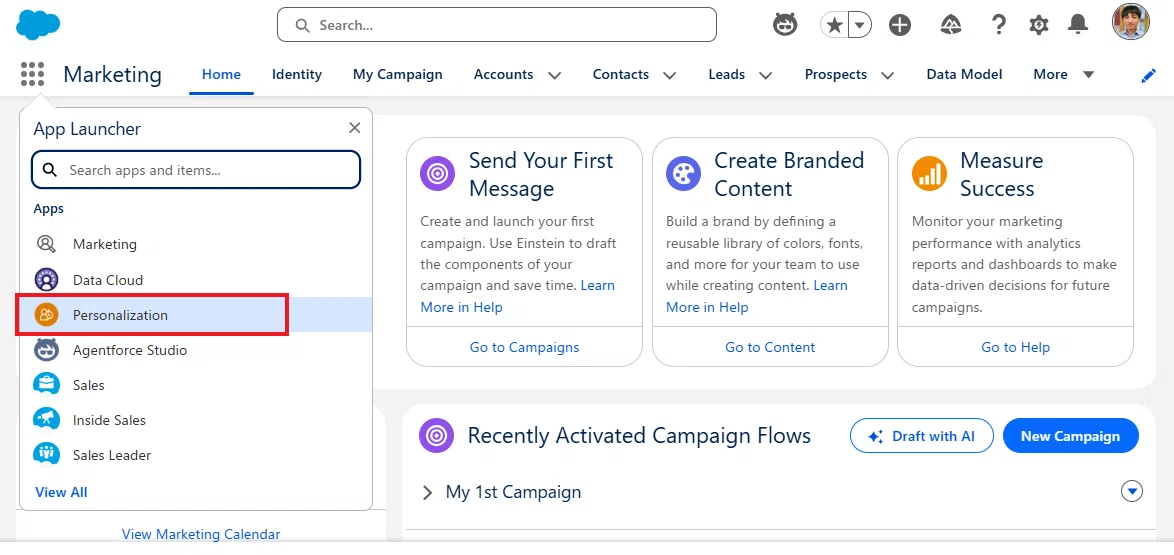Select the Data Cloud app icon
Image resolution: width=1174 pixels, height=555 pixels.
tap(46, 279)
